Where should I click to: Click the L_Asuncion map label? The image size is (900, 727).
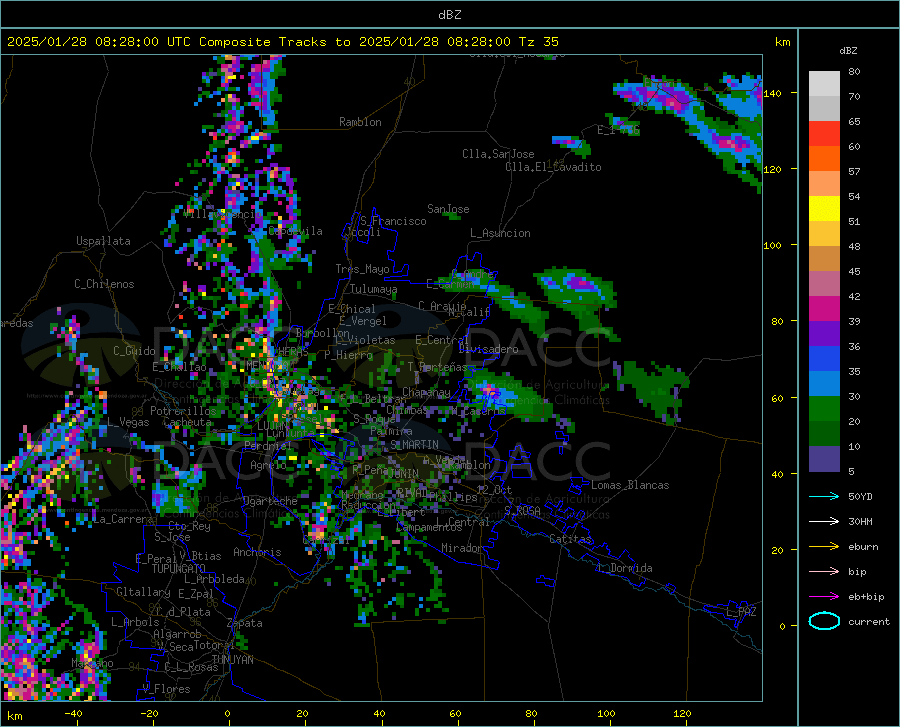[500, 233]
